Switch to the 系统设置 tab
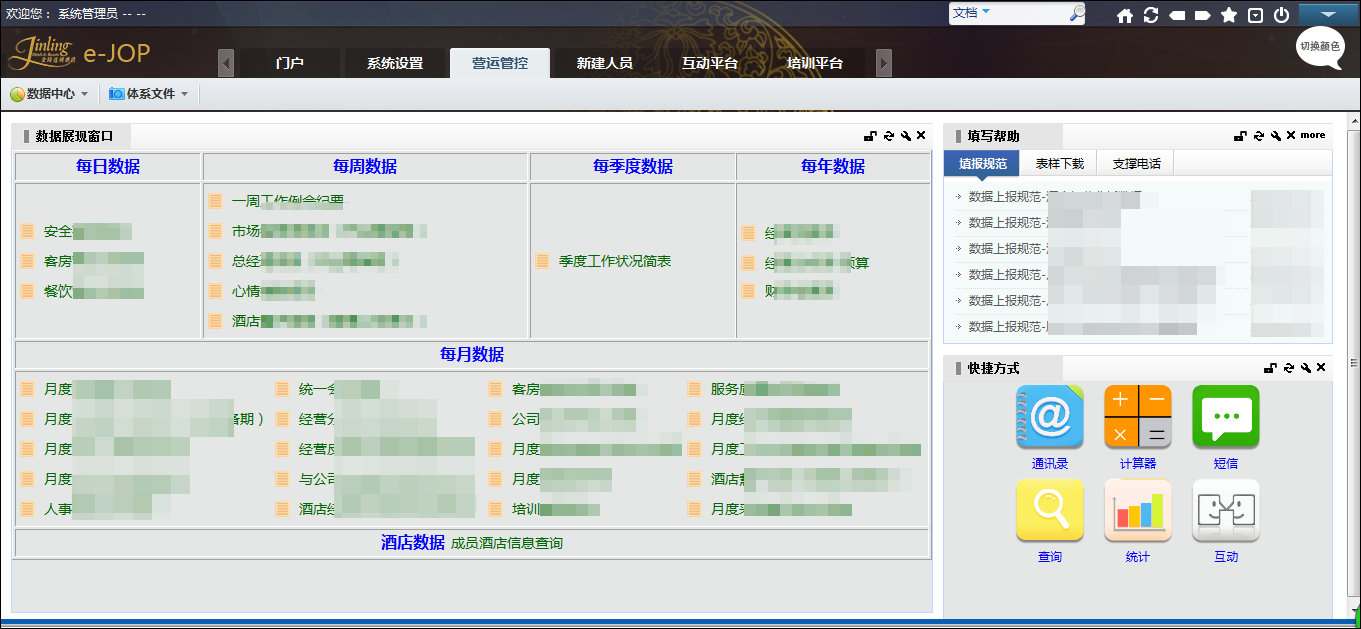The width and height of the screenshot is (1361, 629). pyautogui.click(x=395, y=63)
